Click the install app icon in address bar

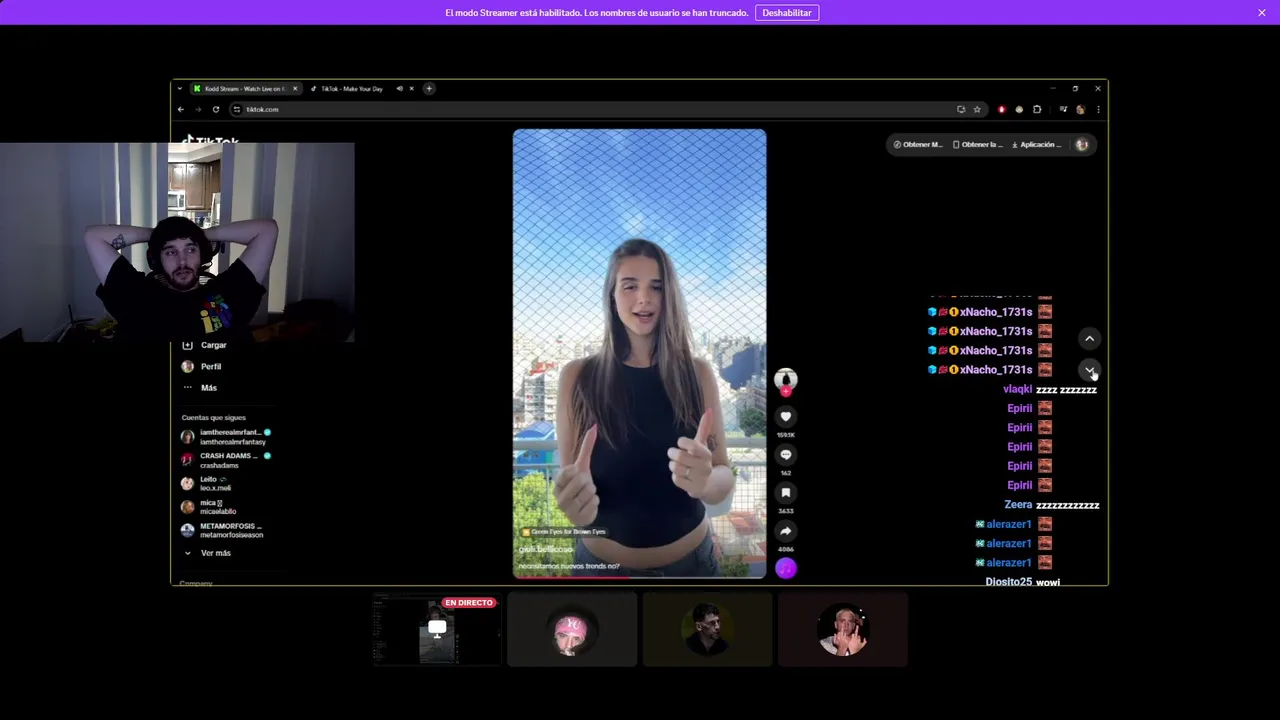pos(961,109)
